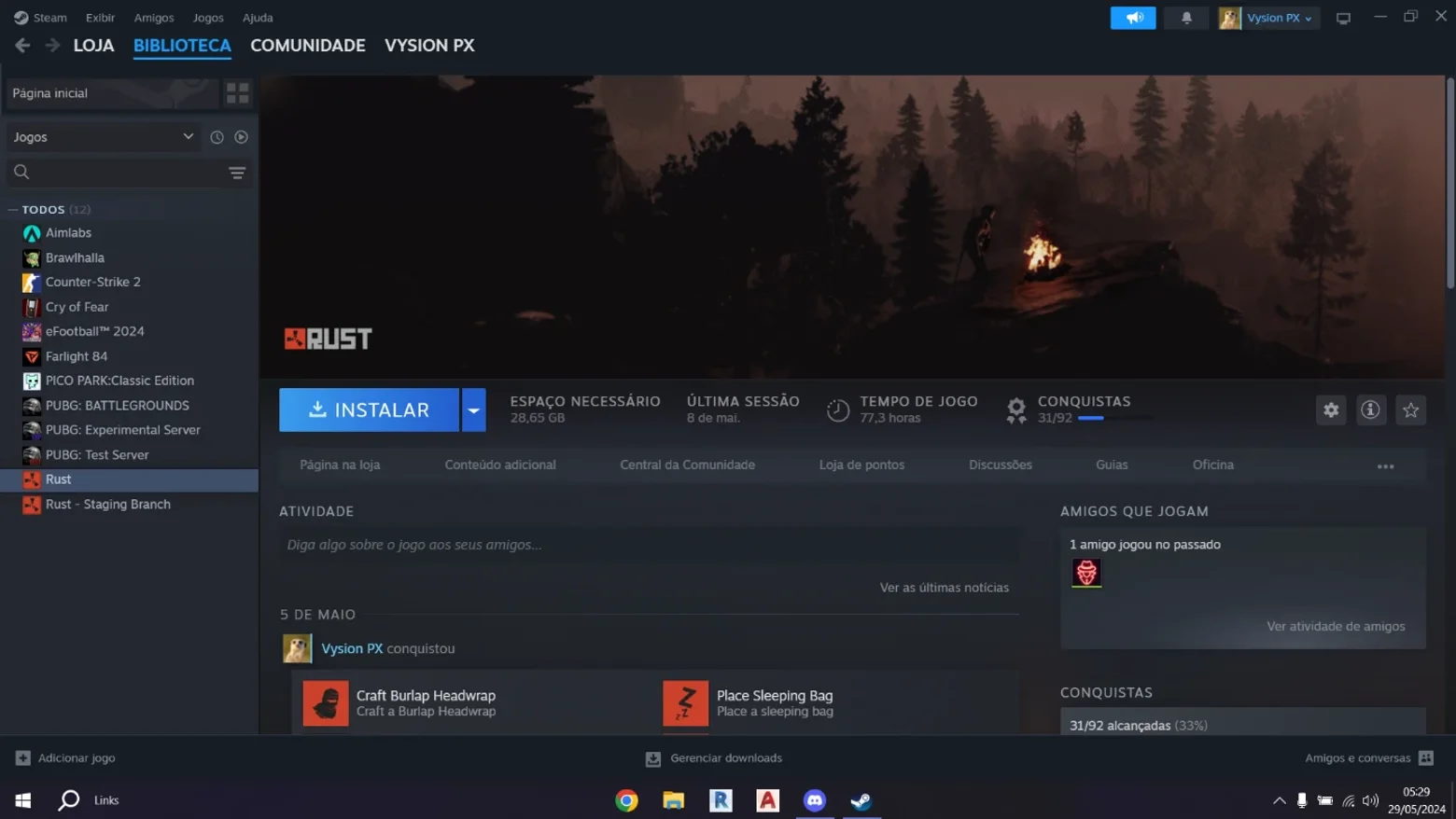Select Rust - Staging Branch

pos(129,505)
